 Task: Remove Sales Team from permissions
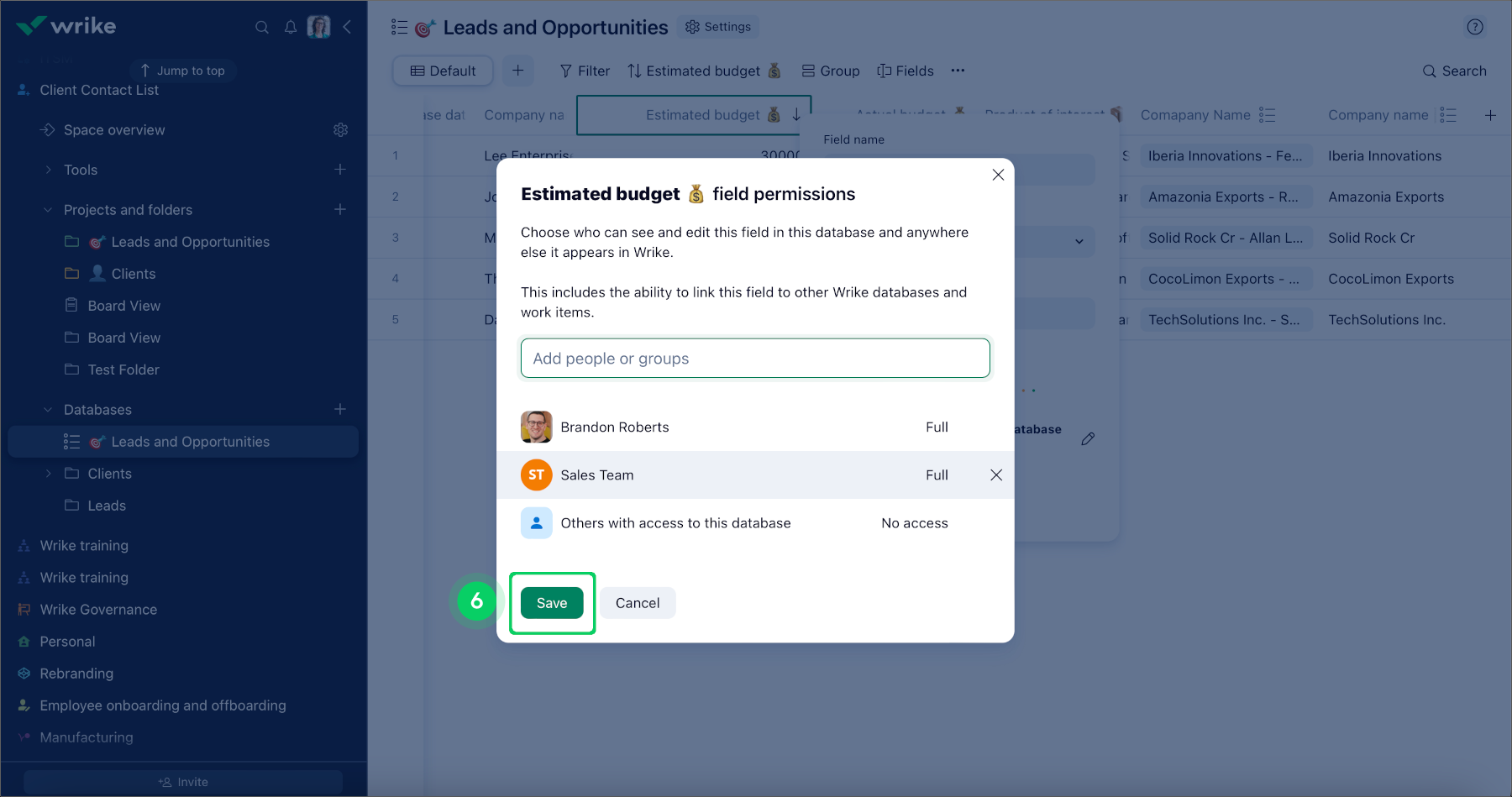tap(996, 475)
